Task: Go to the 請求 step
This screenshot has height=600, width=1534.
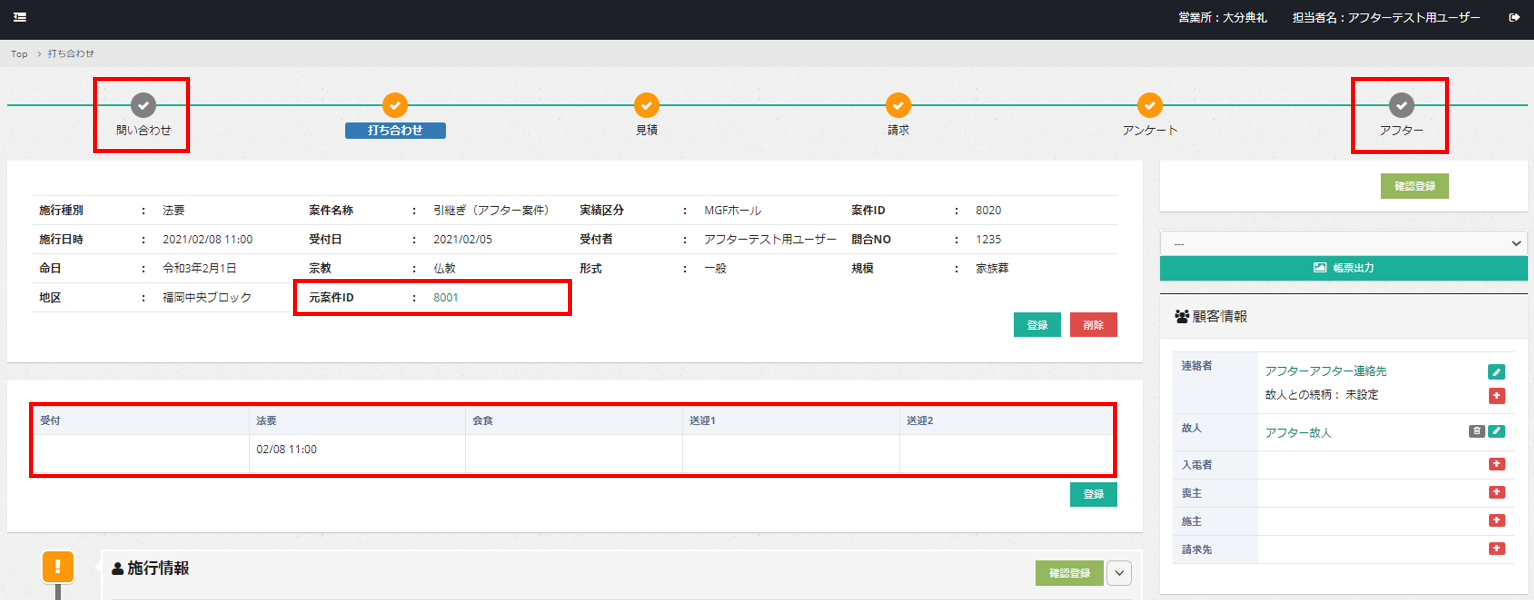Action: (x=898, y=105)
